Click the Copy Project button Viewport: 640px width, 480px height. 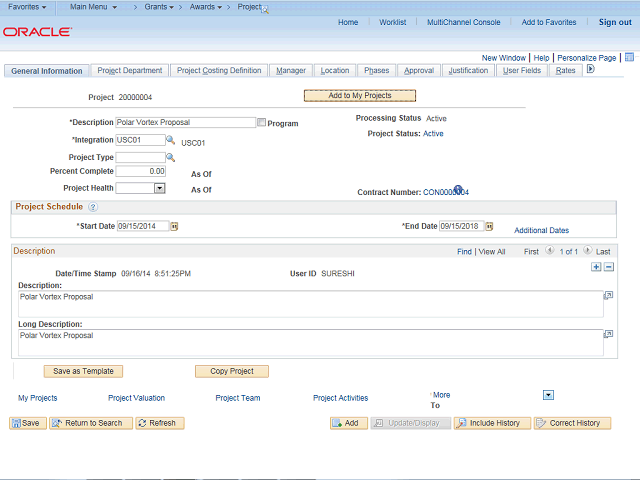pos(231,371)
